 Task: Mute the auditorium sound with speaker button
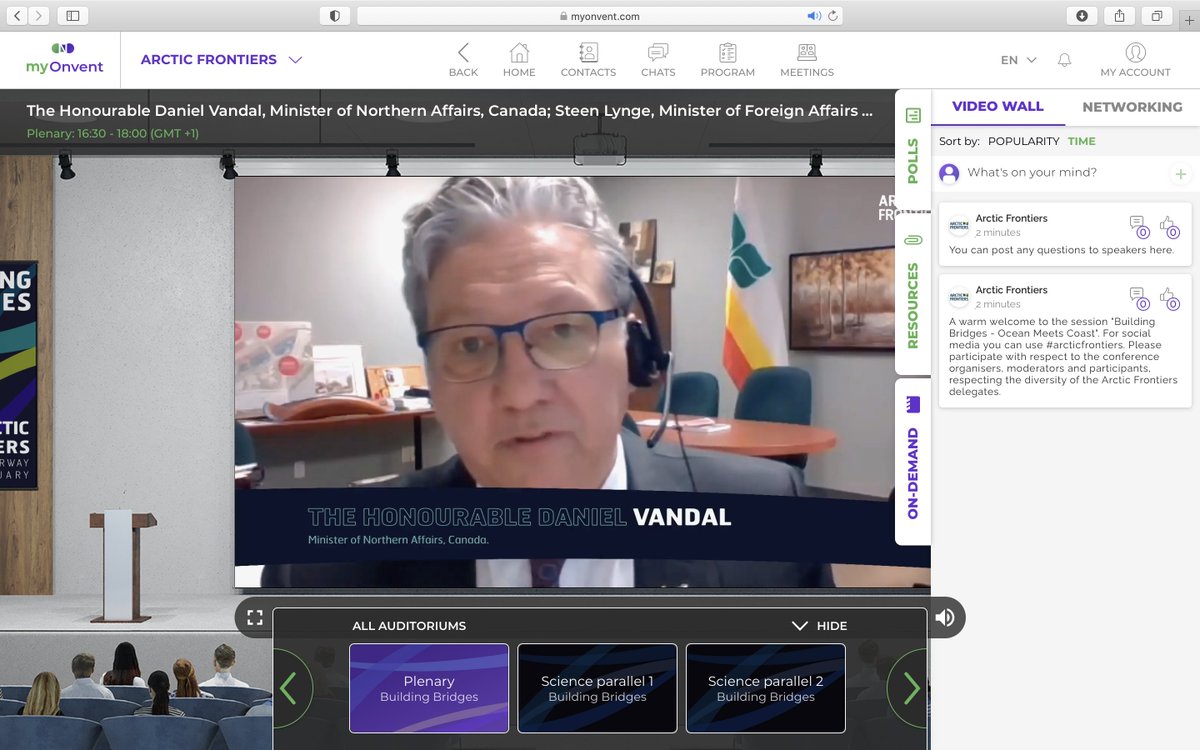pos(945,617)
